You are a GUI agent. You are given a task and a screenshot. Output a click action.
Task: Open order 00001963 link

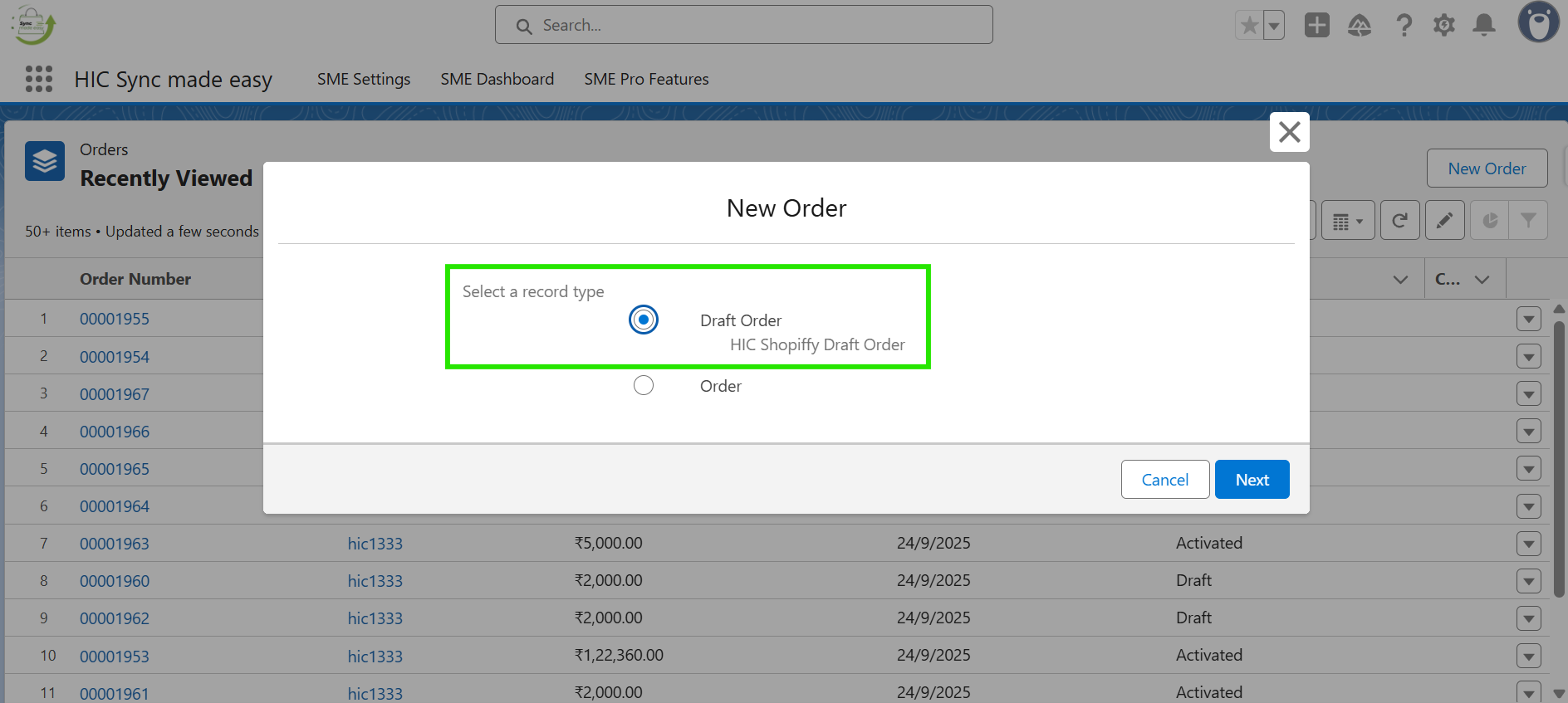pyautogui.click(x=115, y=544)
